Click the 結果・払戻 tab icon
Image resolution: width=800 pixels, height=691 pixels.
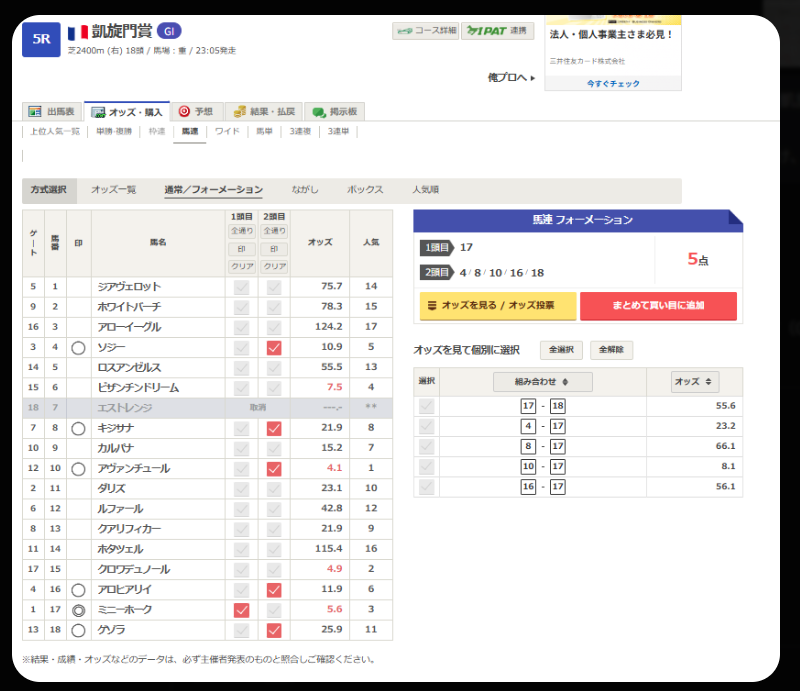point(240,112)
